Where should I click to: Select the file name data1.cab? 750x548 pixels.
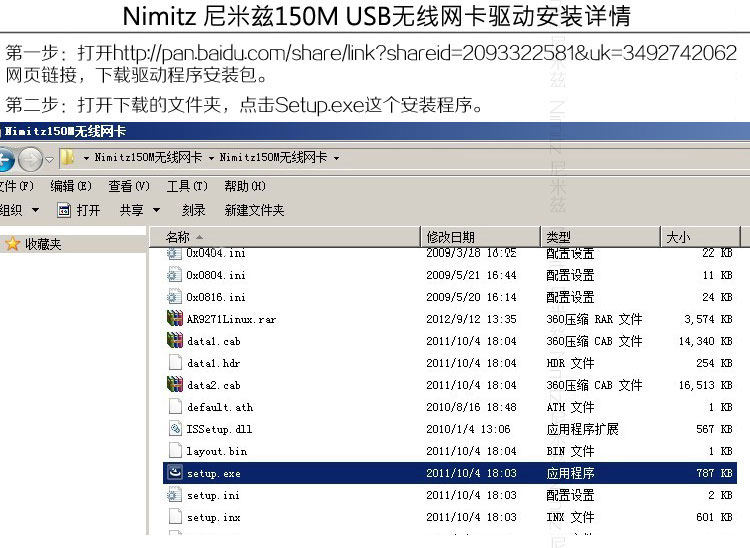point(214,341)
